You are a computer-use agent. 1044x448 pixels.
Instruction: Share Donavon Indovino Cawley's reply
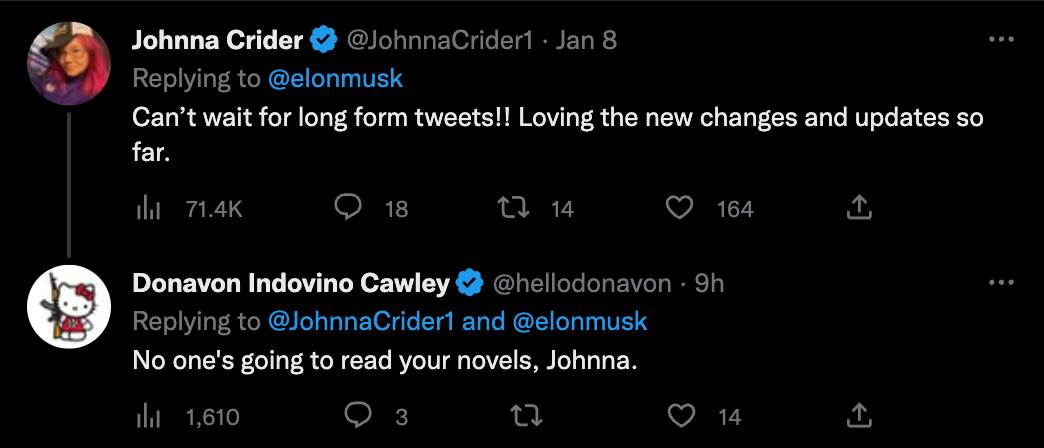click(x=859, y=415)
